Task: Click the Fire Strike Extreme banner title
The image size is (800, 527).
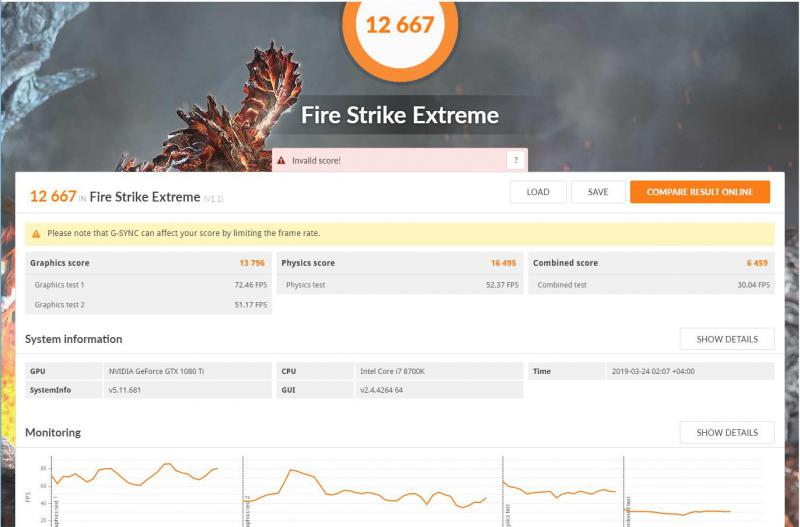Action: coord(399,115)
